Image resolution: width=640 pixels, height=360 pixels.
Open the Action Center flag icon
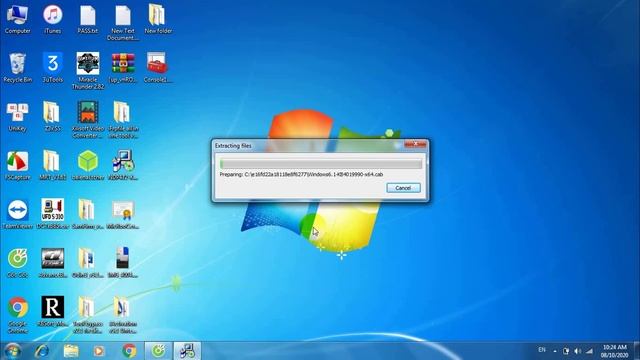566,351
